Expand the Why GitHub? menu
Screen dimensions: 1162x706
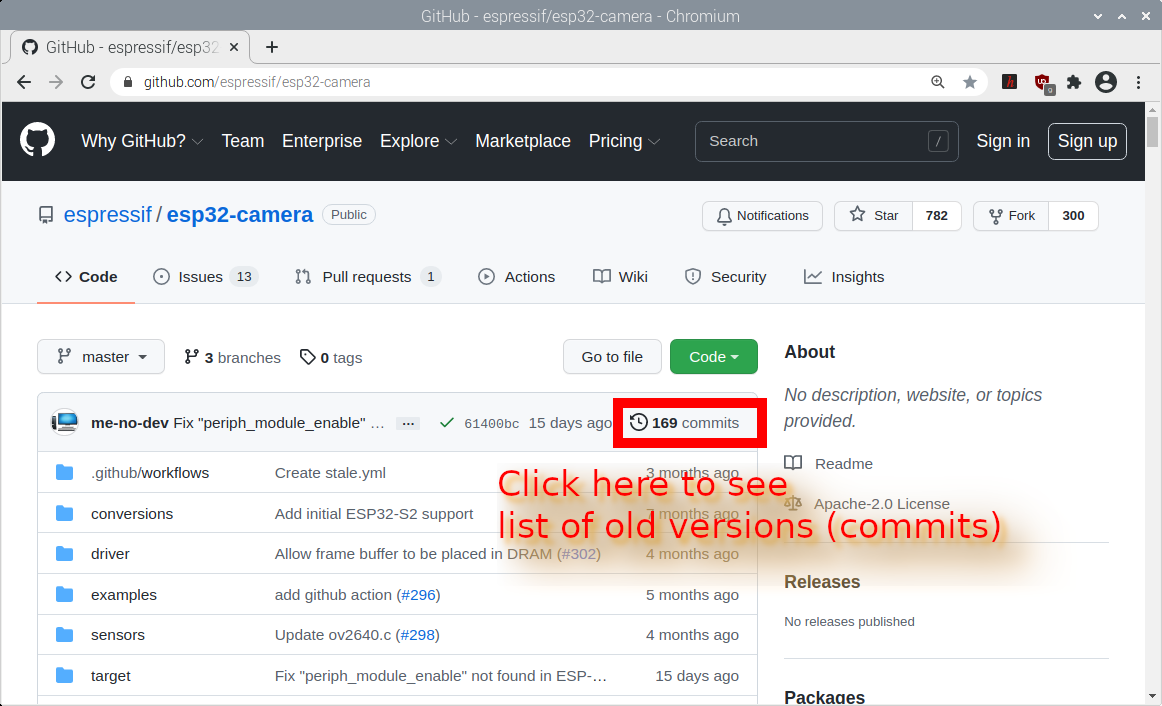click(142, 141)
